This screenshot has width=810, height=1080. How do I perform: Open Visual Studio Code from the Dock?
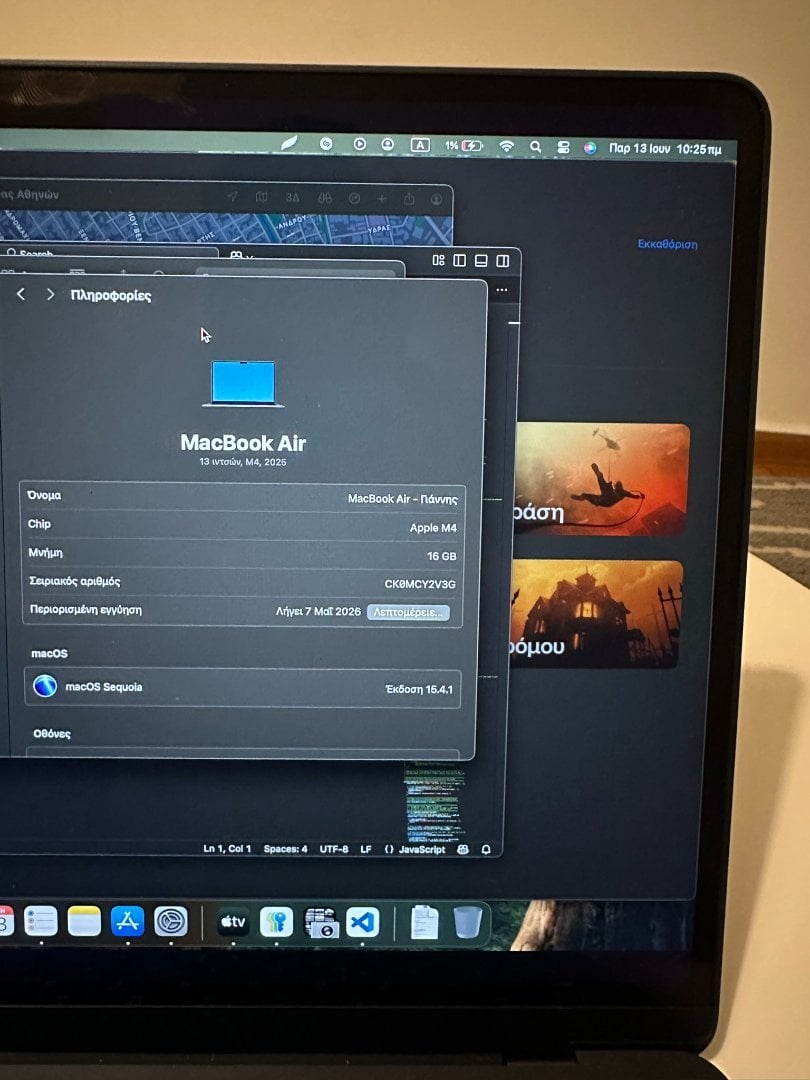point(363,922)
